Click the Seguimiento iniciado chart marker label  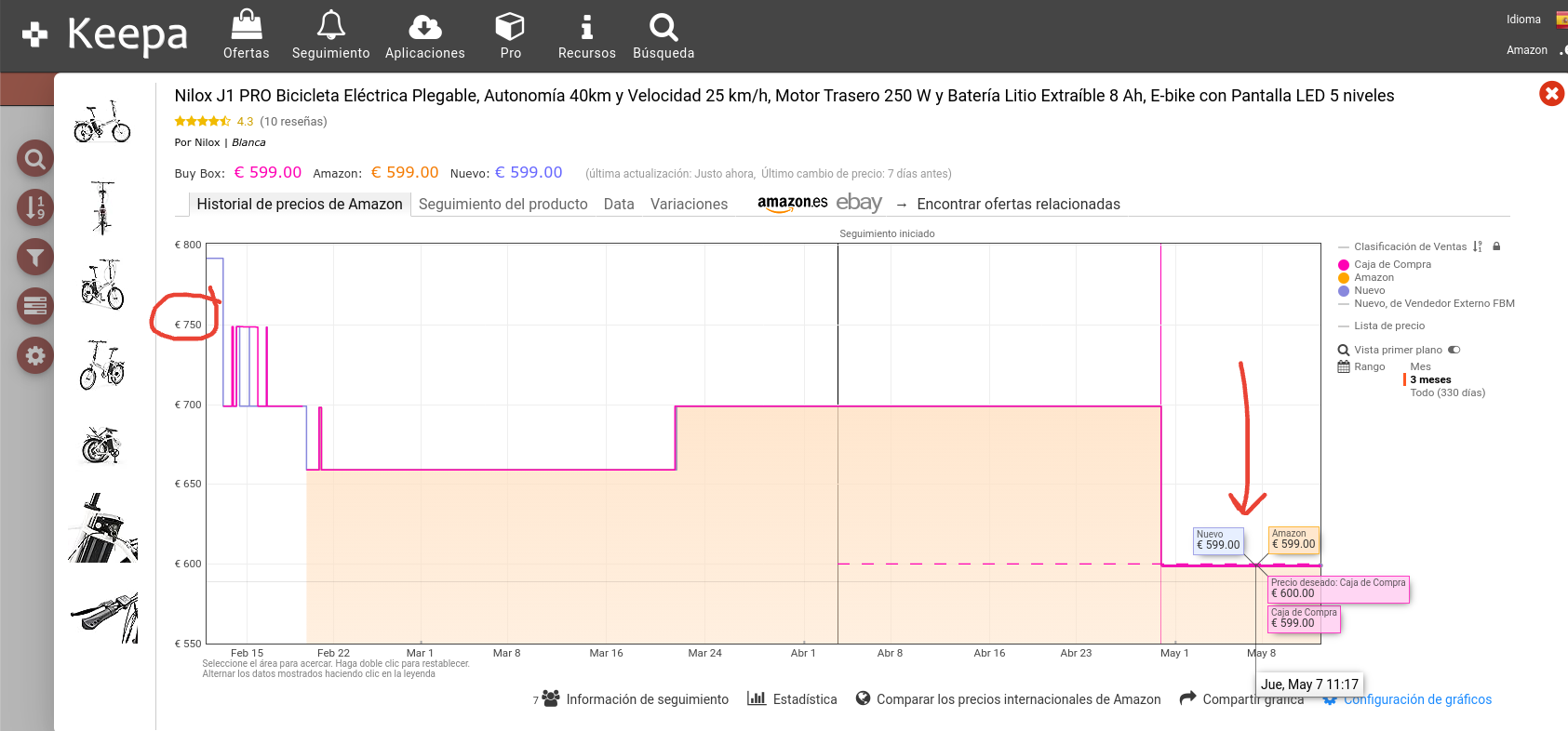[887, 234]
